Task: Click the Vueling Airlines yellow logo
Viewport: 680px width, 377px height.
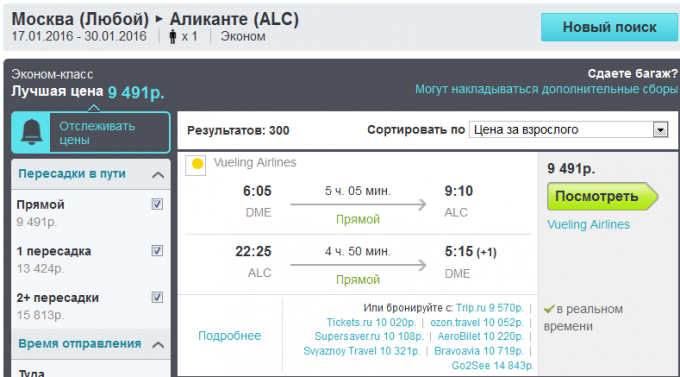Action: pos(196,165)
